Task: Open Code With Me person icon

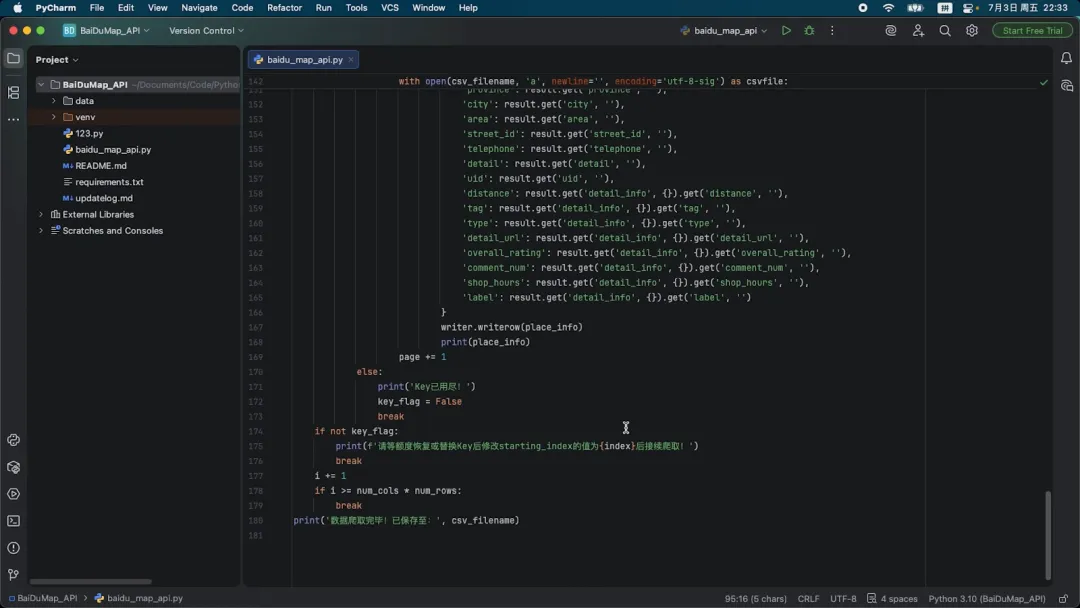Action: tap(918, 30)
